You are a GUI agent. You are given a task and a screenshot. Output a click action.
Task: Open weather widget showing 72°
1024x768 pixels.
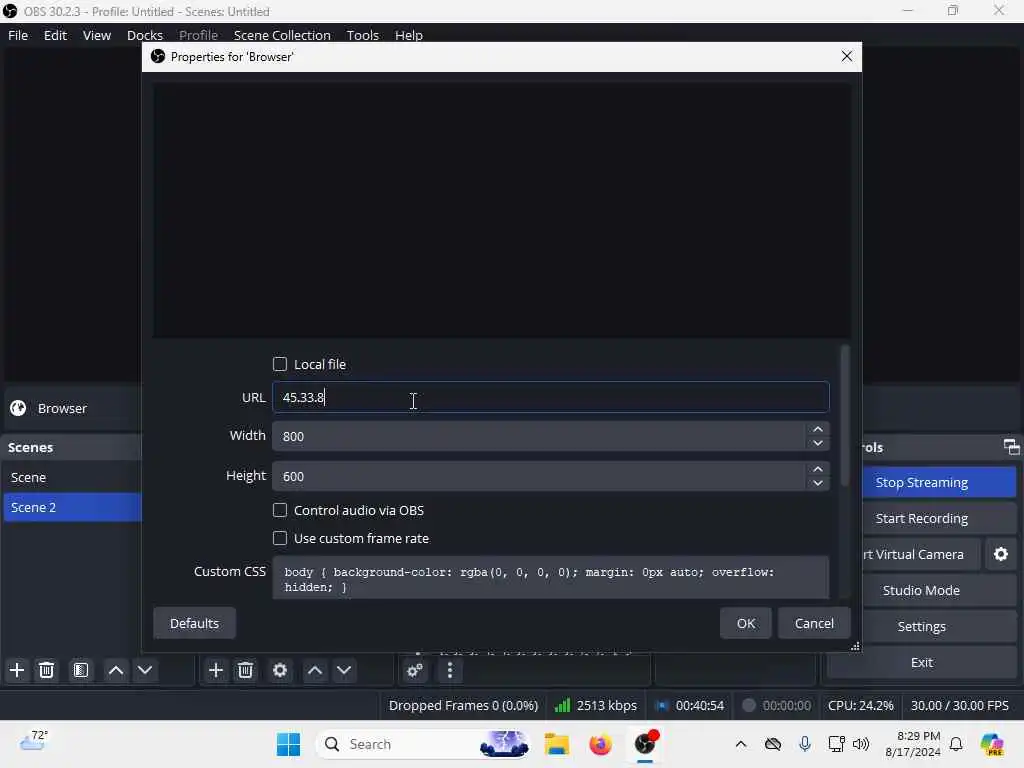(x=34, y=741)
